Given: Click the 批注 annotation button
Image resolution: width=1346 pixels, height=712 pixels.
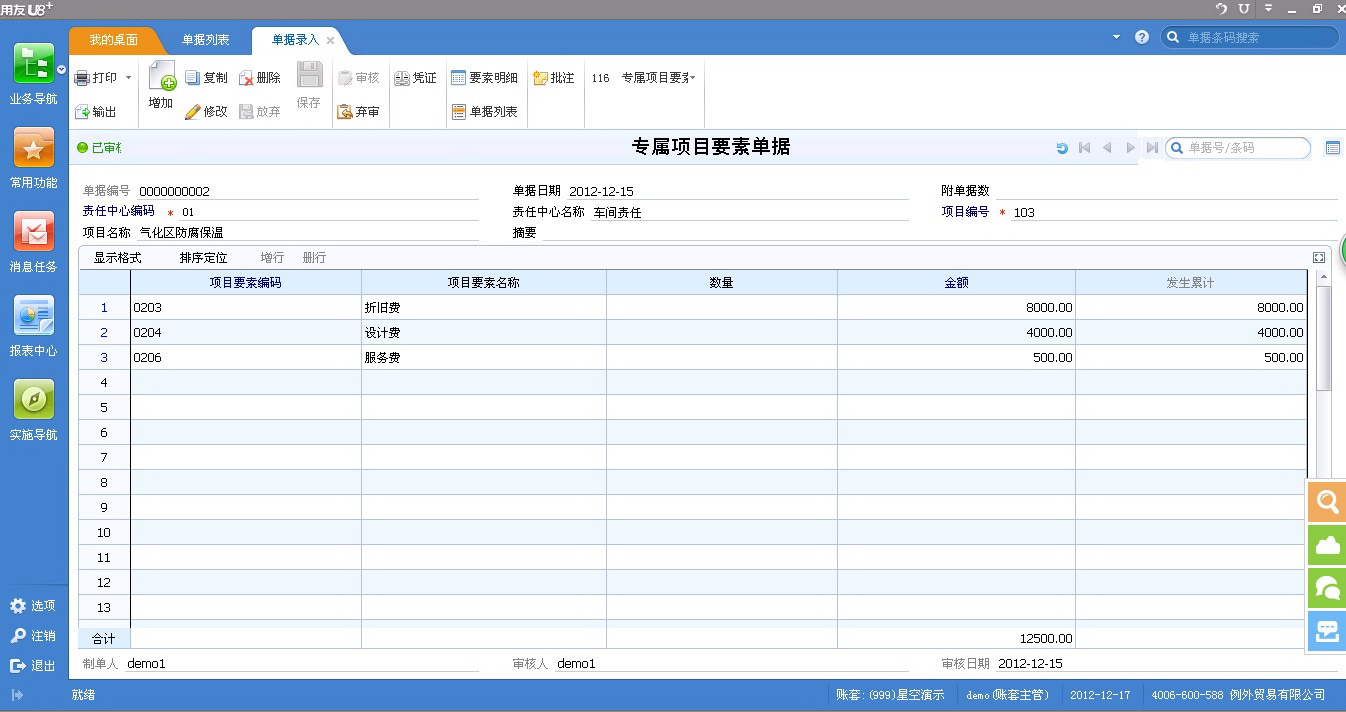Looking at the screenshot, I should (554, 78).
